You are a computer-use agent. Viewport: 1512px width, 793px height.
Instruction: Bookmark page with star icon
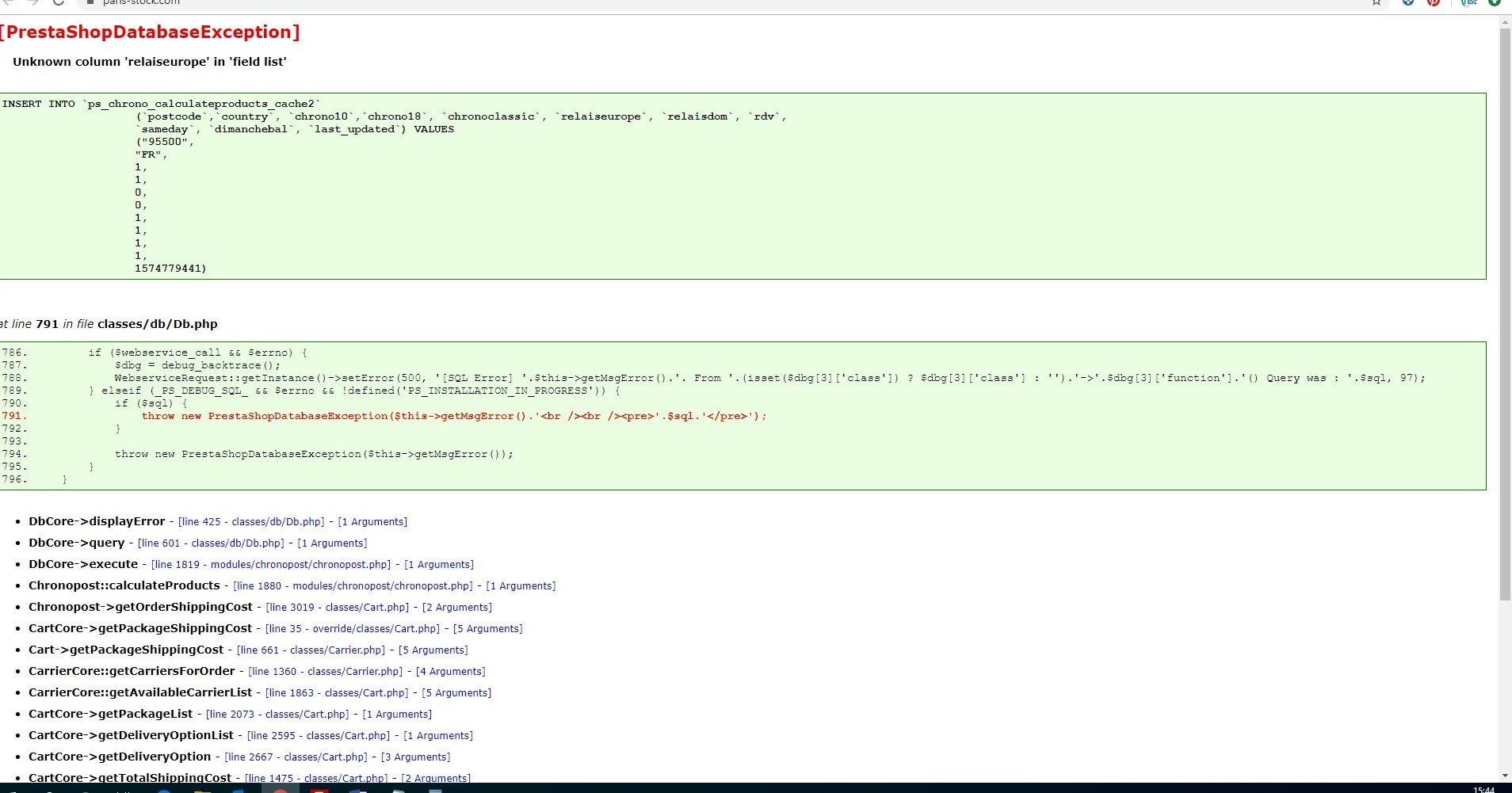pyautogui.click(x=1376, y=2)
